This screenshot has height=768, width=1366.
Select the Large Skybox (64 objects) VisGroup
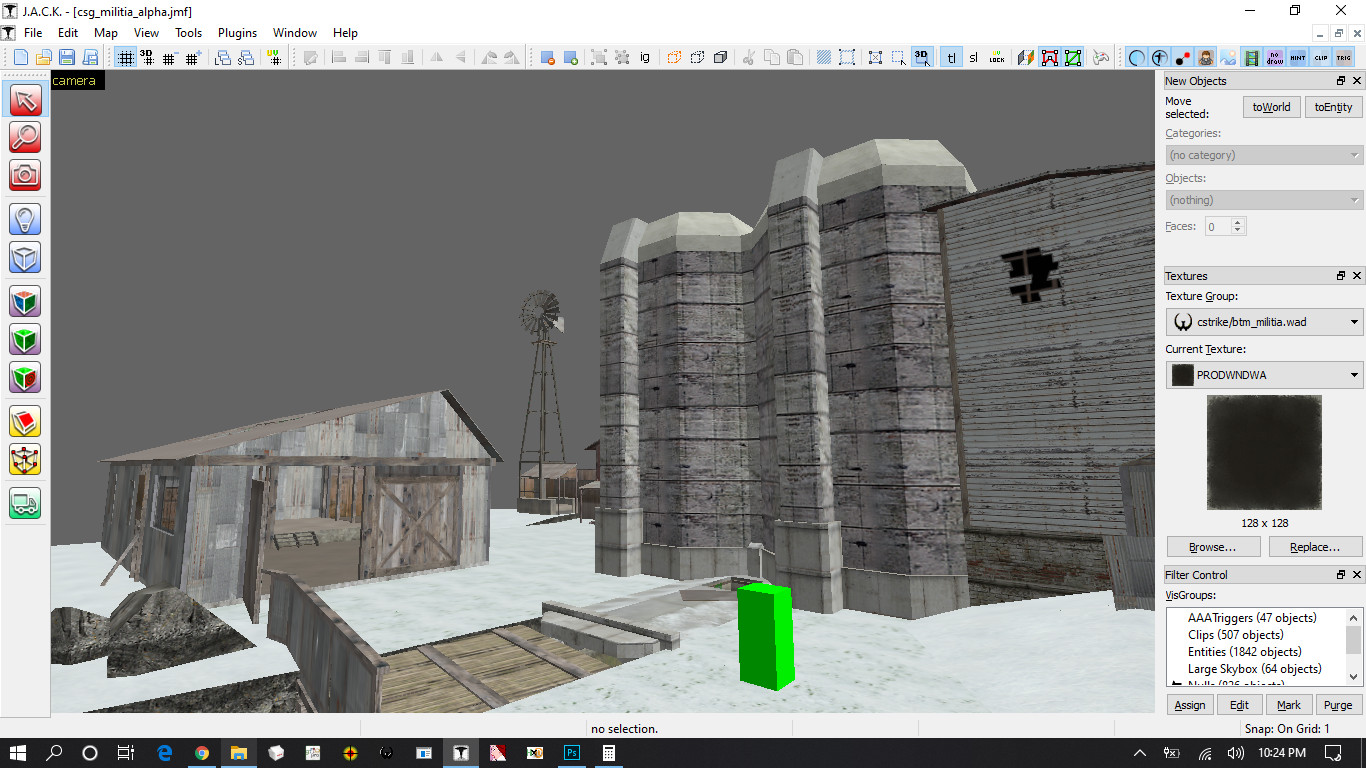pyautogui.click(x=1254, y=669)
